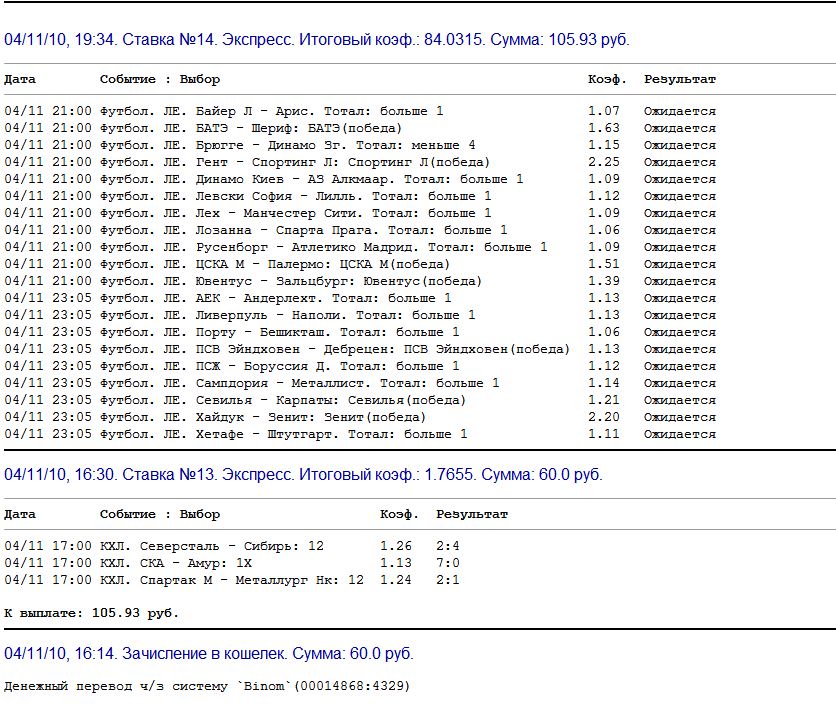
Task: Select the Хетафе - Штутгарт row
Action: [360, 435]
